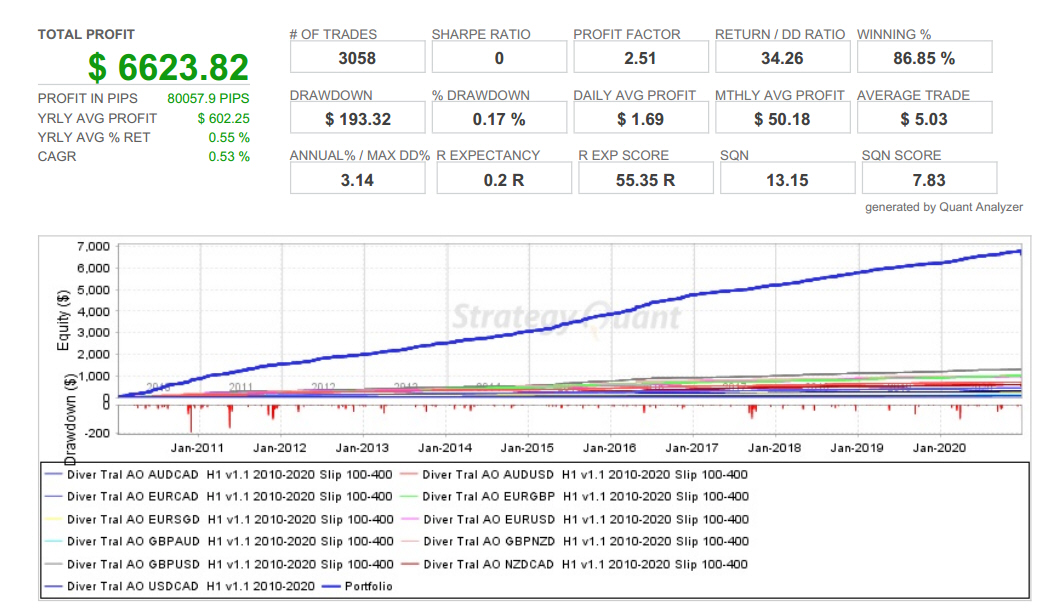Viewport: 1044px width, 610px height.
Task: Click the GBPAUD legend entry
Action: click(218, 541)
